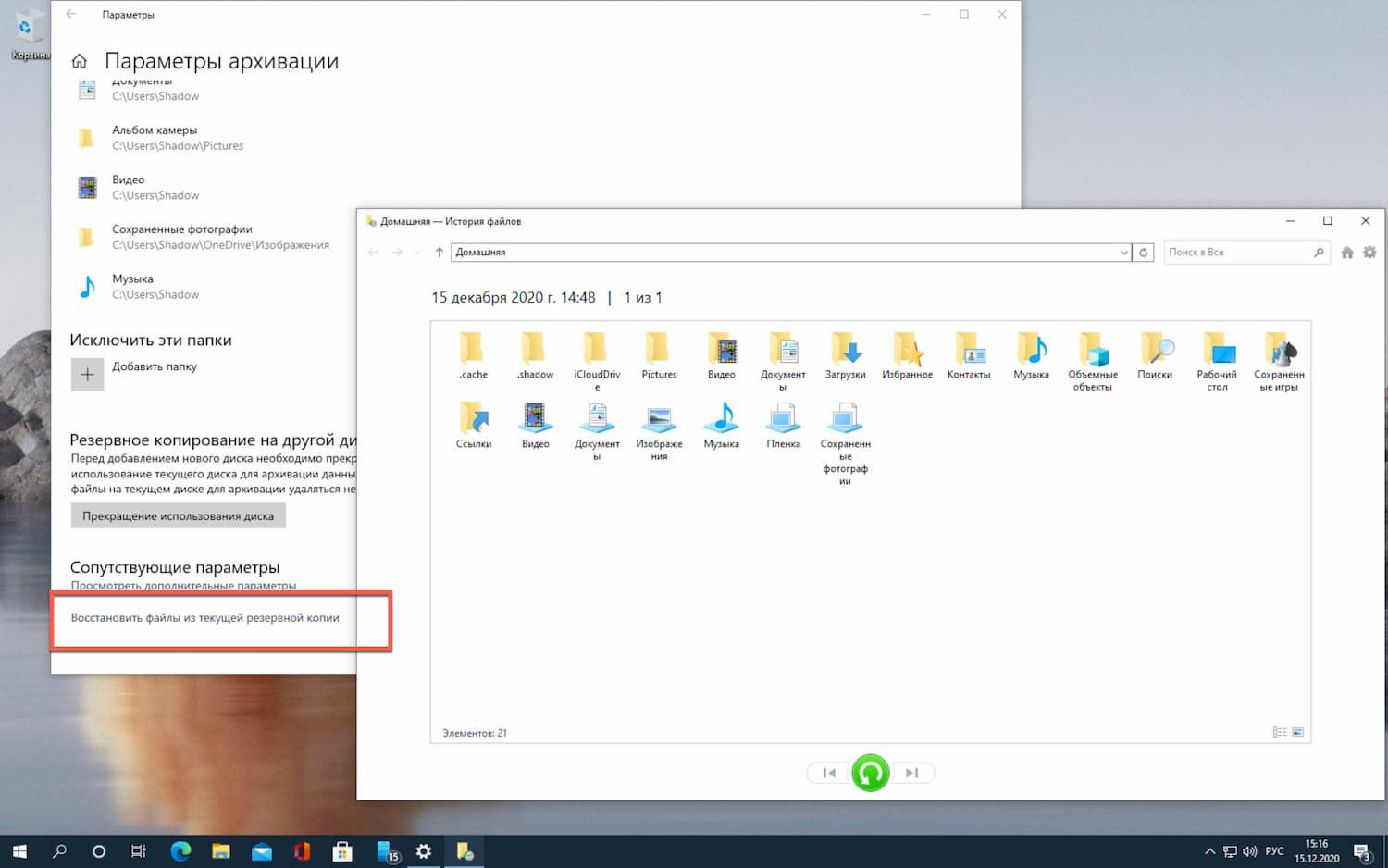Go up one level in File History

[x=440, y=252]
